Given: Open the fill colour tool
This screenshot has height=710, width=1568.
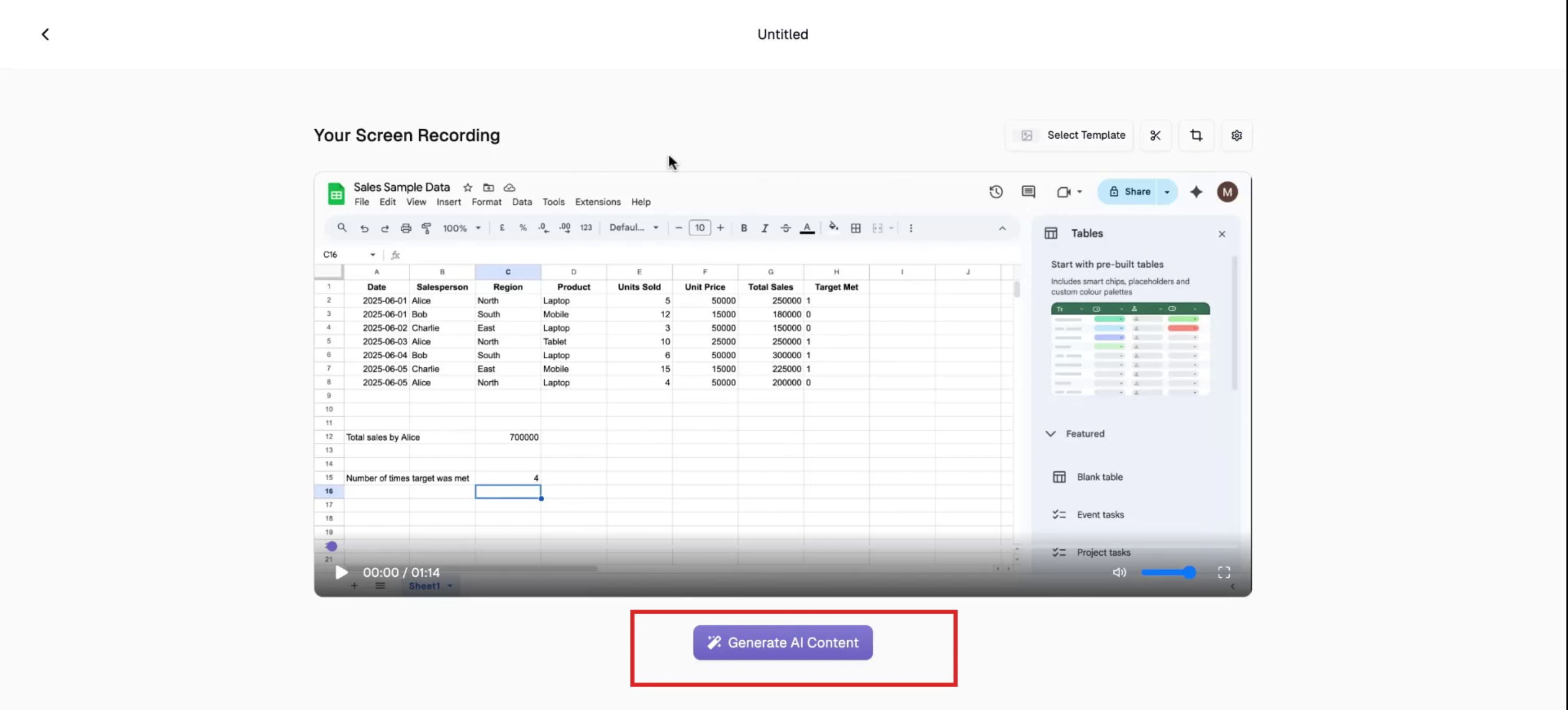Looking at the screenshot, I should [834, 228].
